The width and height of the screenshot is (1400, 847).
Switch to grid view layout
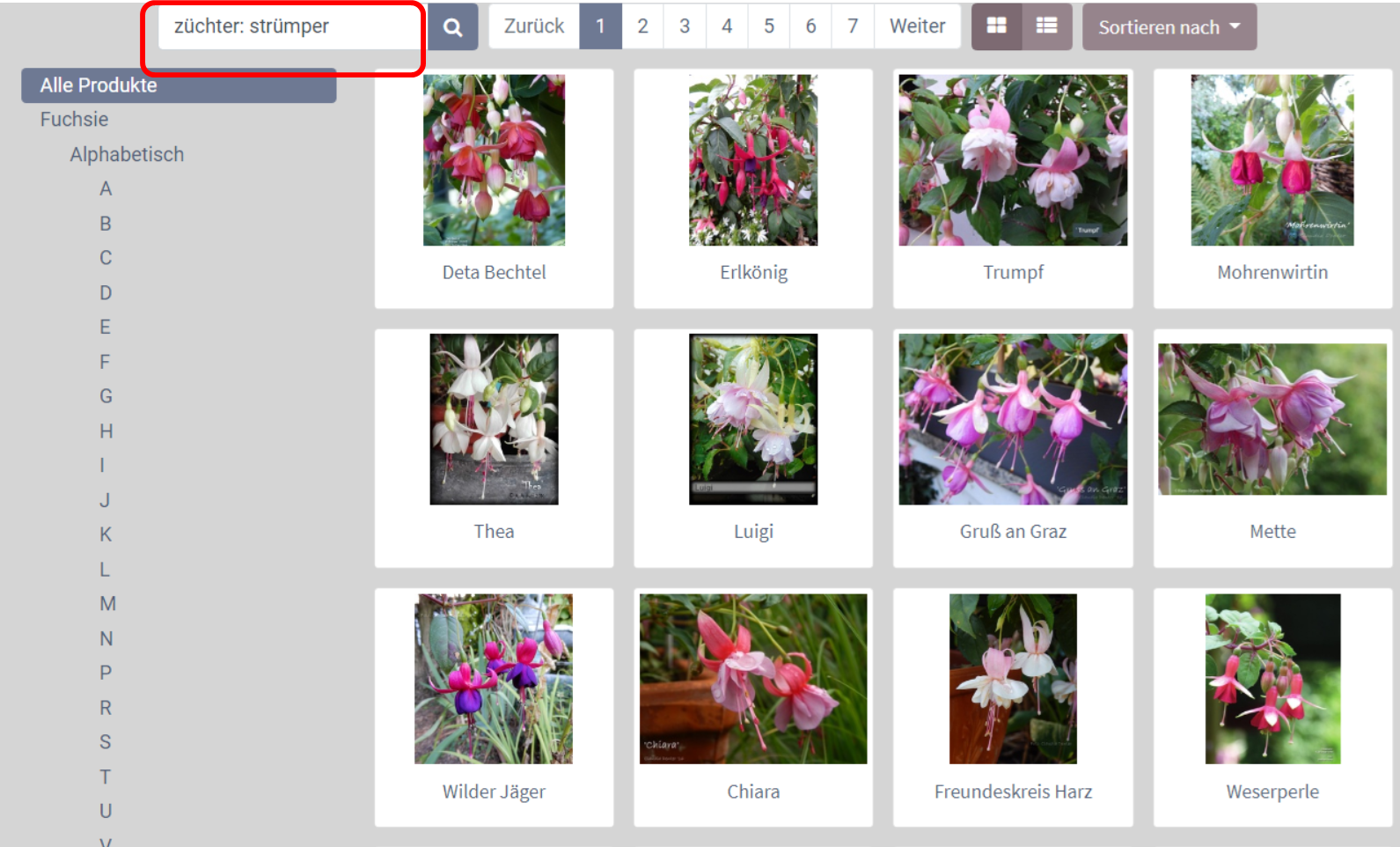point(996,26)
